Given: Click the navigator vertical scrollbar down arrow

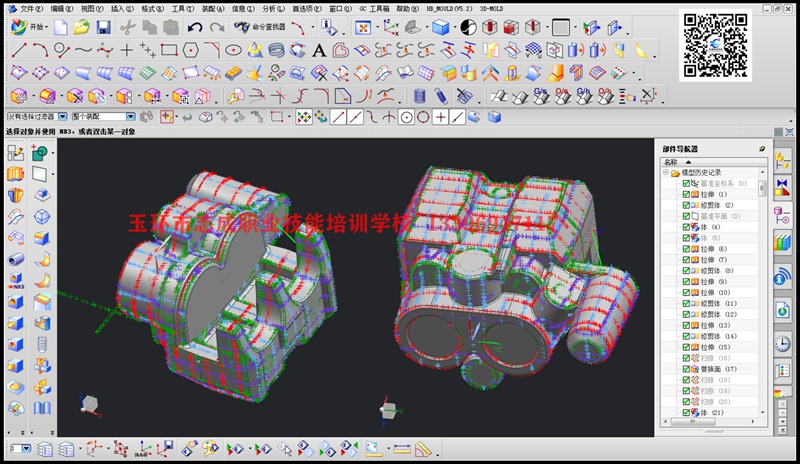Looking at the screenshot, I should tap(763, 412).
